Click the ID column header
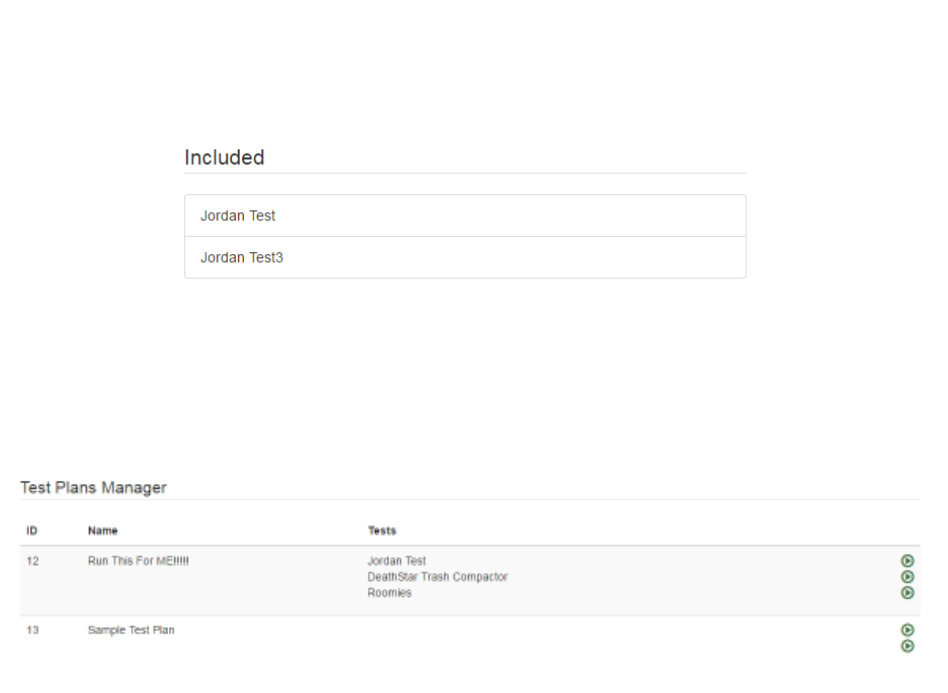This screenshot has height=693, width=948. pos(32,531)
